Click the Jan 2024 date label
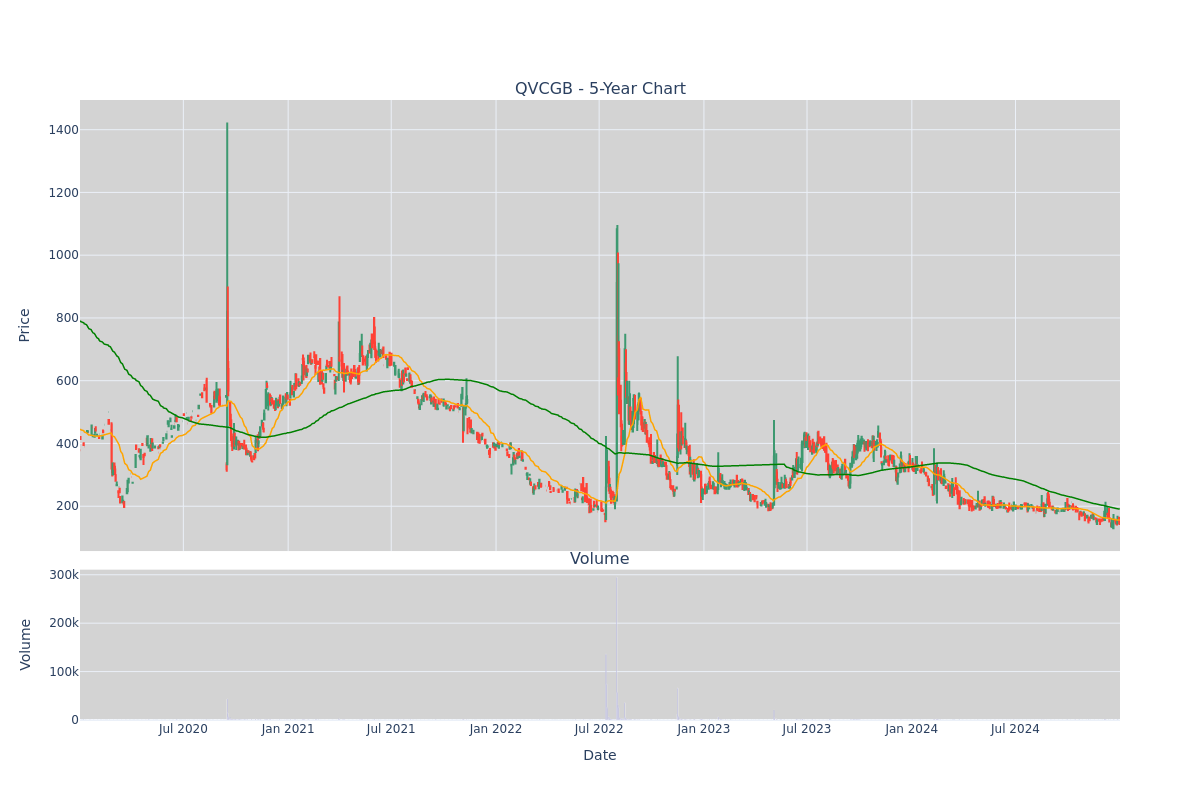This screenshot has width=1200, height=800. (x=912, y=729)
